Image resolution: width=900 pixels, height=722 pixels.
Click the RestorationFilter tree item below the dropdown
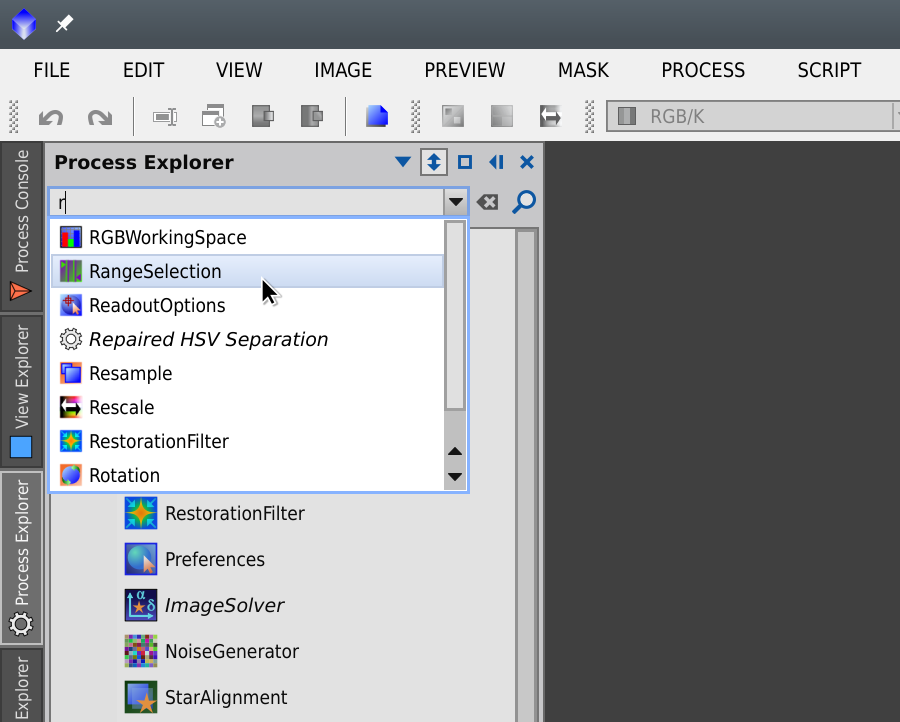235,513
